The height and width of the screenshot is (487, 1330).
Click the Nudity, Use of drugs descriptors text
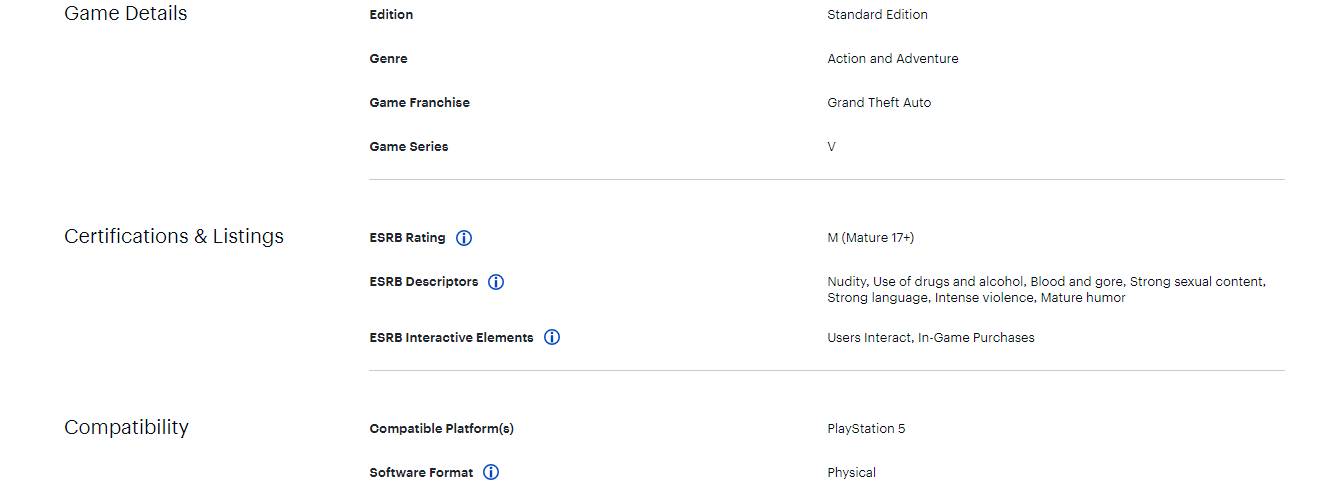click(1046, 290)
